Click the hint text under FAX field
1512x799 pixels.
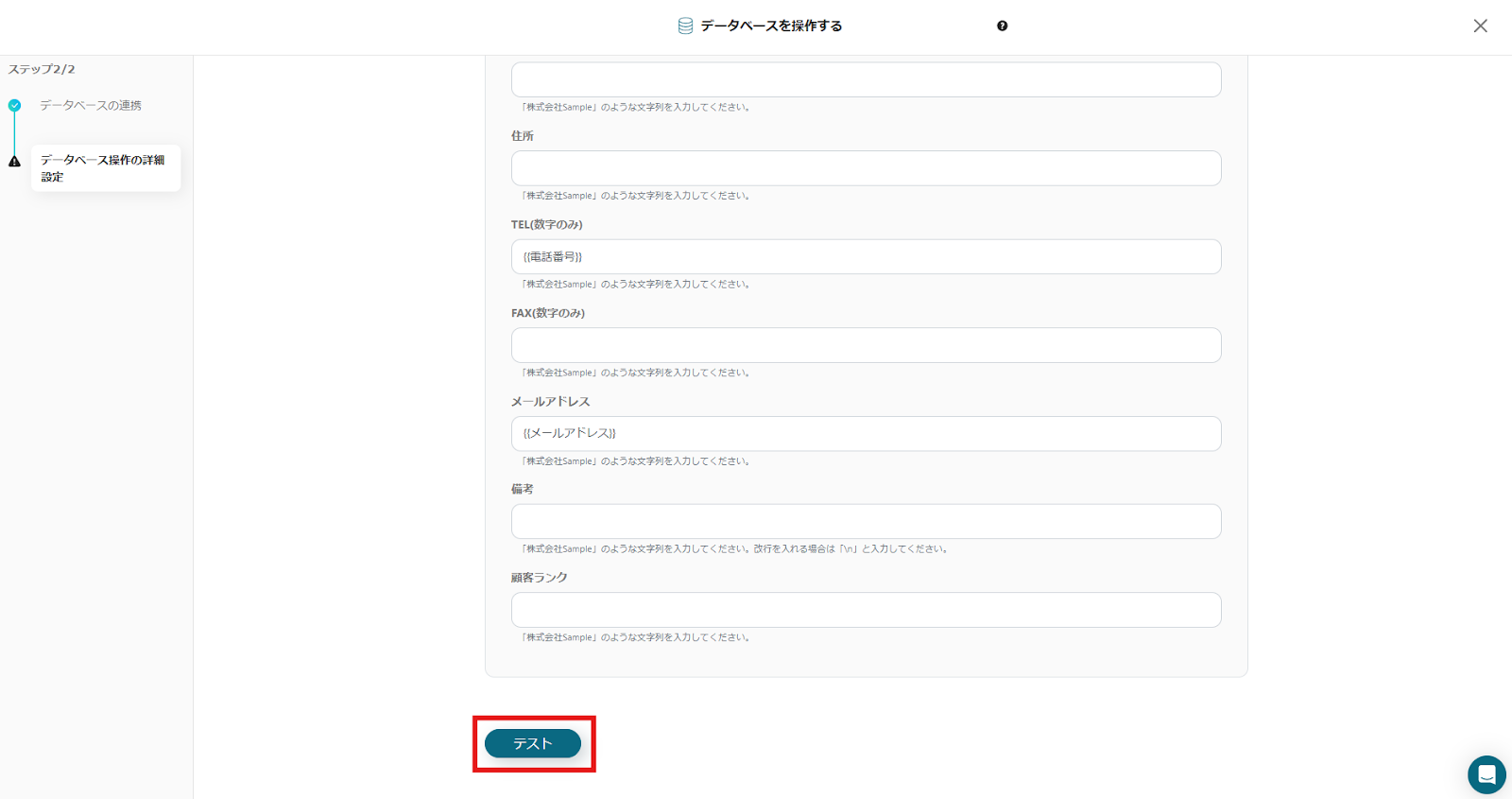[x=637, y=373]
